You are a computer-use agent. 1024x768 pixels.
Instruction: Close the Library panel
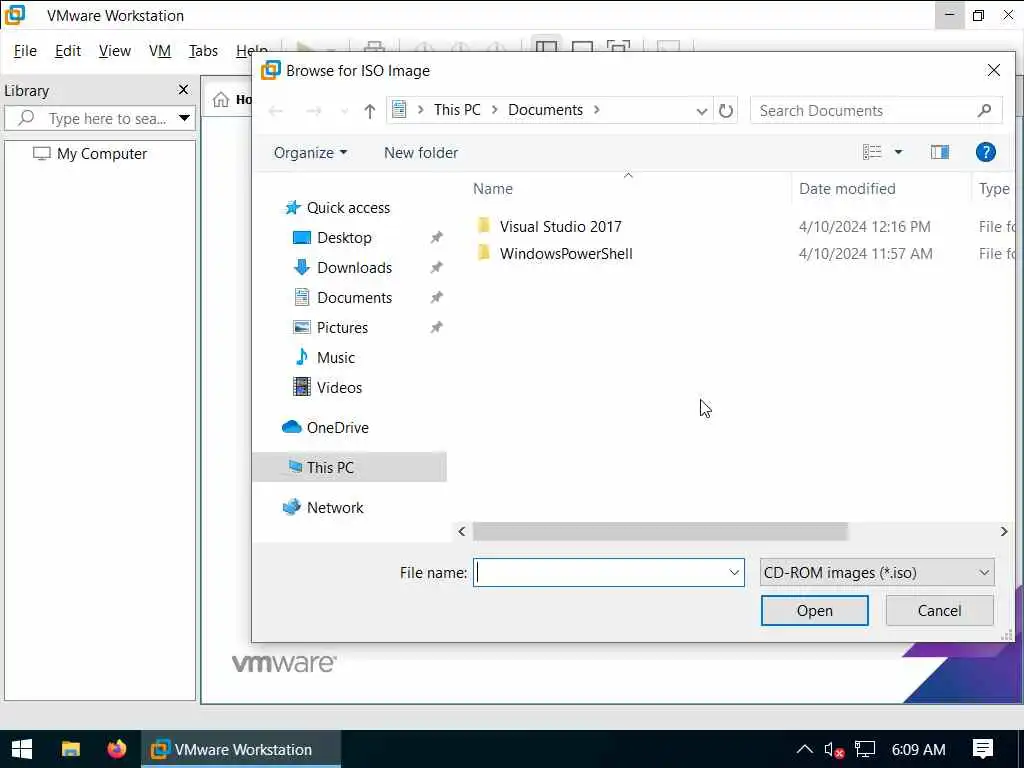pyautogui.click(x=184, y=89)
